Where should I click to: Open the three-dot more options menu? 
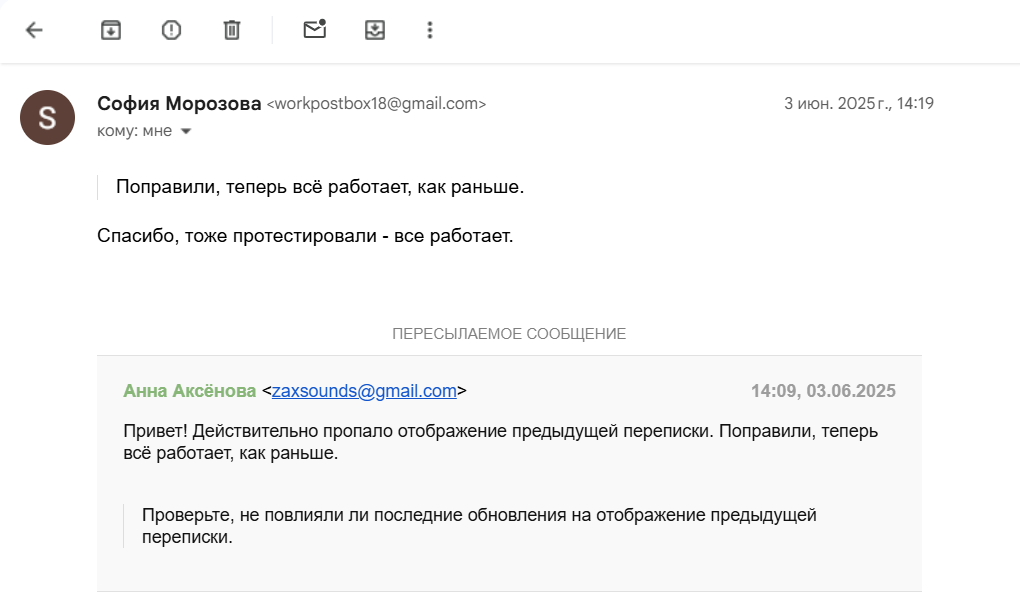point(430,30)
